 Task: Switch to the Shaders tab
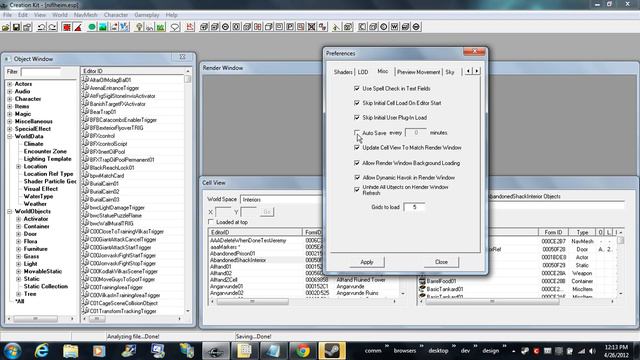tap(343, 72)
